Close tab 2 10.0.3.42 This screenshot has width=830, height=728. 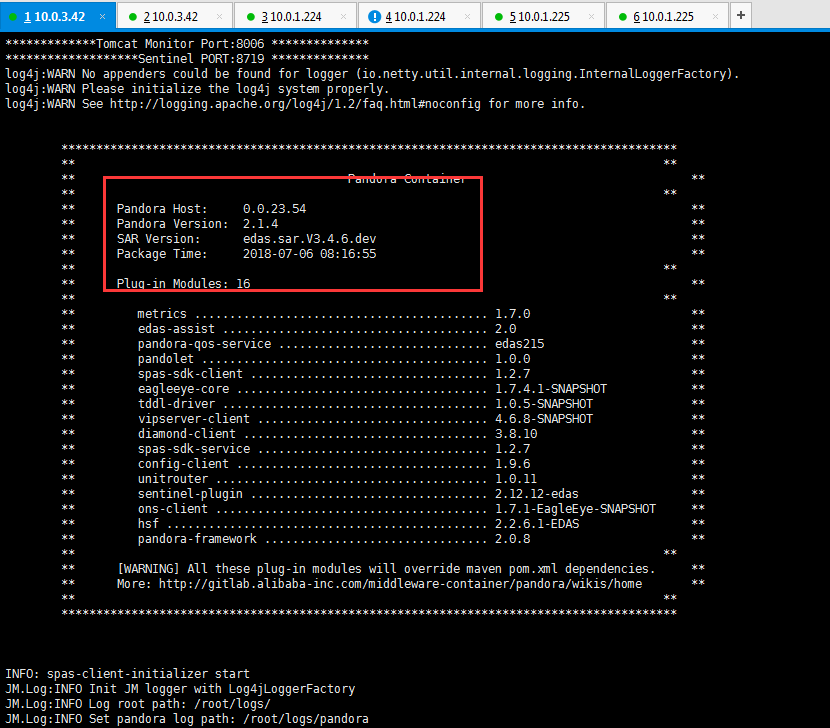220,16
